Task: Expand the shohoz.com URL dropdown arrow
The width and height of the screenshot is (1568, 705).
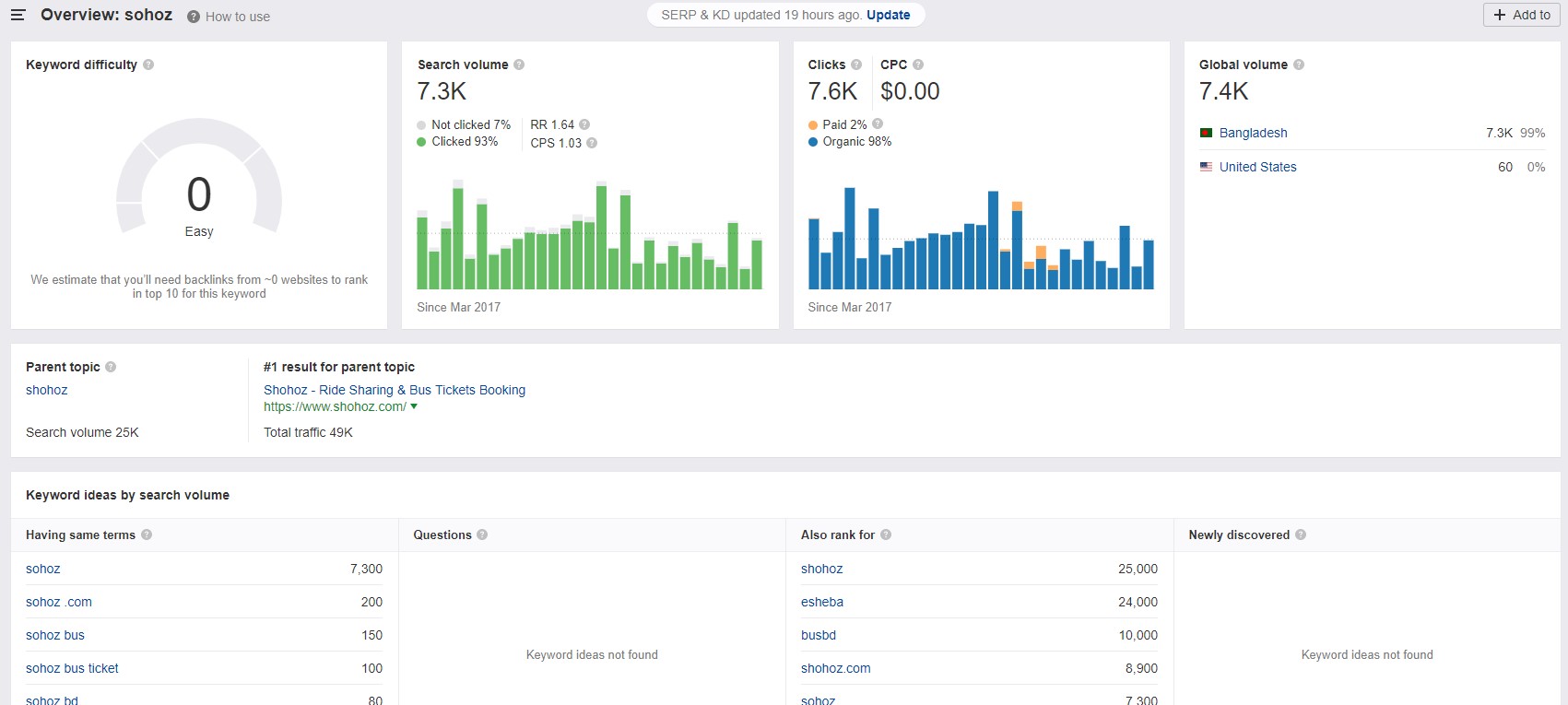Action: pyautogui.click(x=414, y=406)
